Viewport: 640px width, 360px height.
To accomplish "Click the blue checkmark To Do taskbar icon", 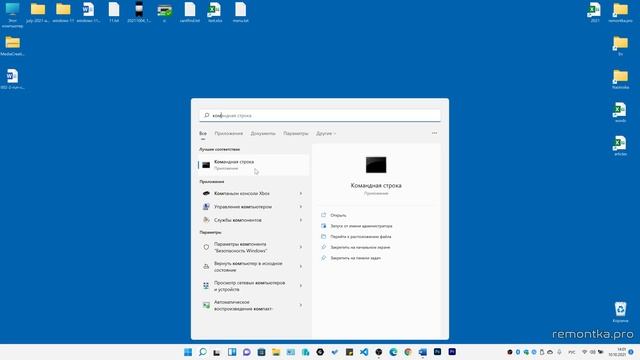I will 335,352.
